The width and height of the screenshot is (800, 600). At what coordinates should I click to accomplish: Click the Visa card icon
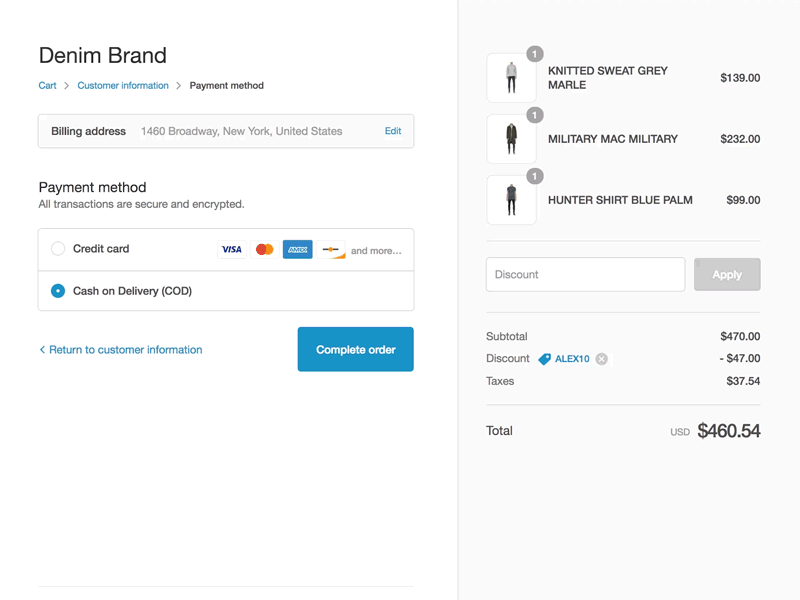point(232,249)
